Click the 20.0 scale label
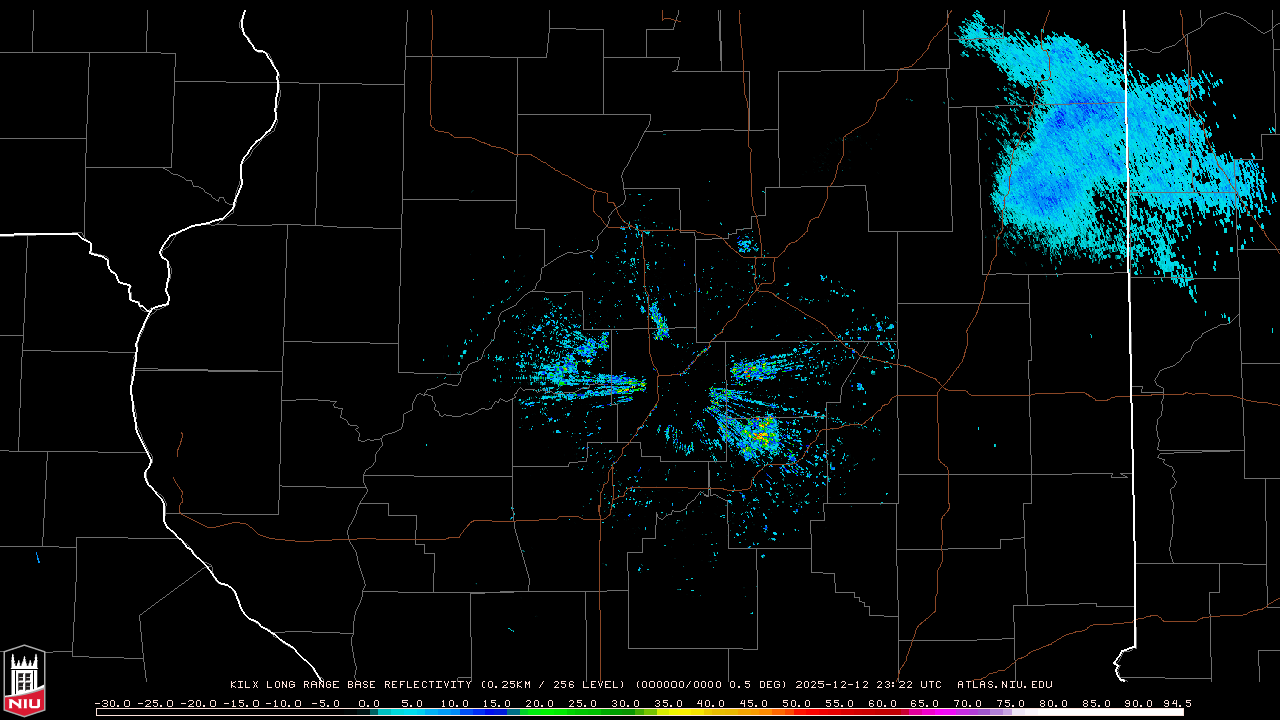 [540, 703]
